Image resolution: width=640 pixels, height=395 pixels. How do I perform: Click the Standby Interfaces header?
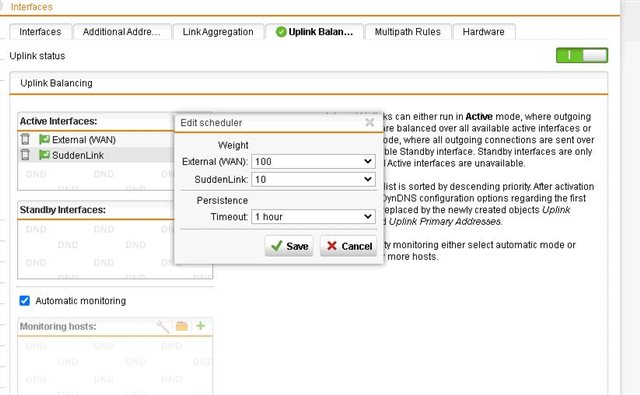62,210
